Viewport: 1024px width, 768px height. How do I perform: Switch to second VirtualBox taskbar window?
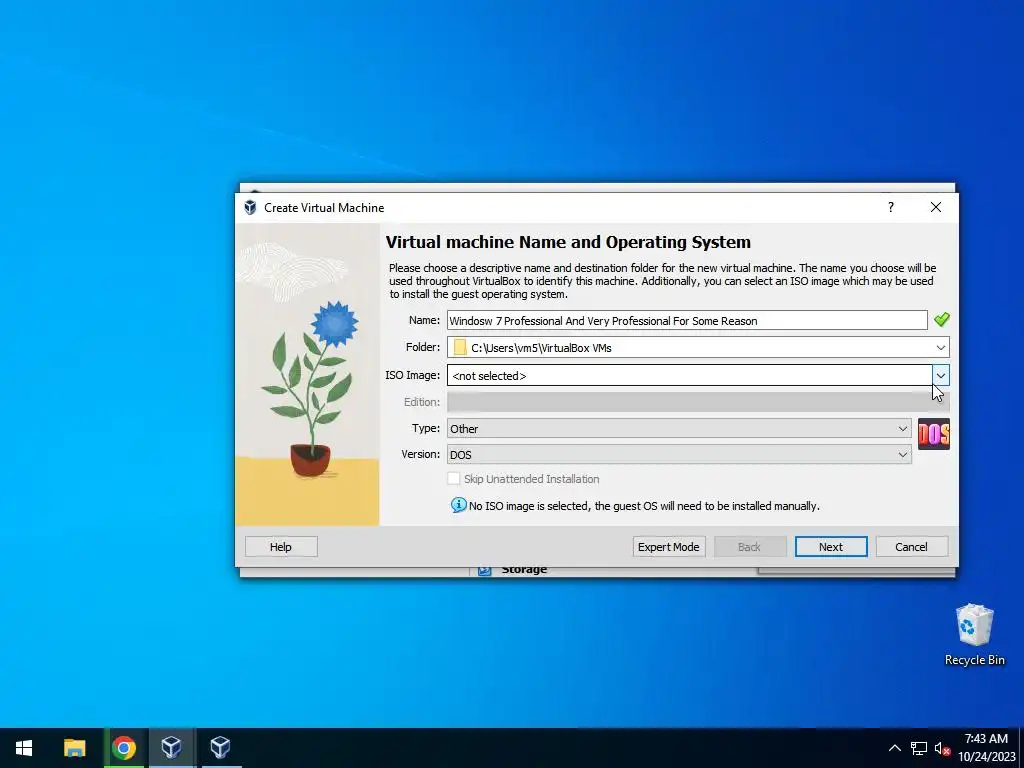(220, 748)
